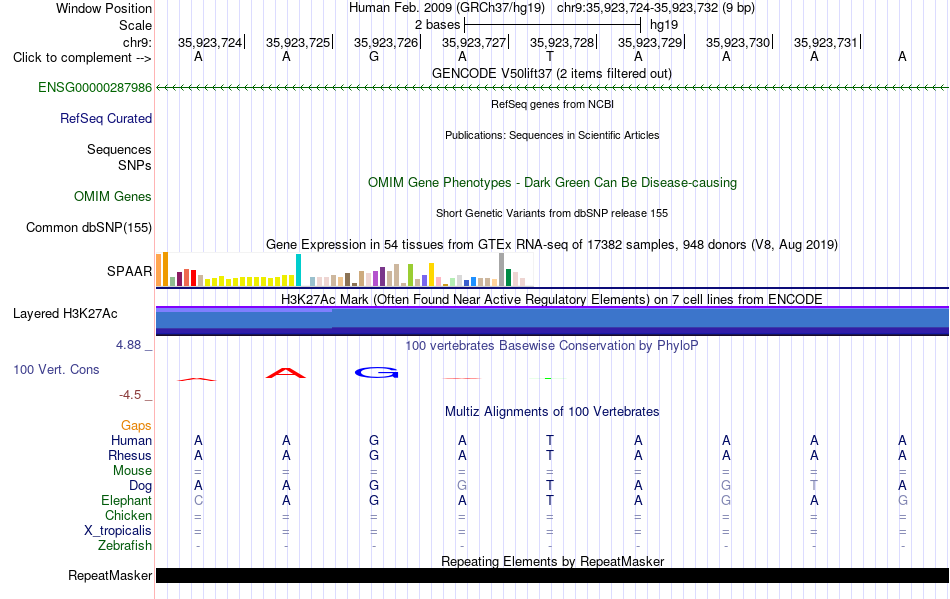Click the black RepeatMasker bar
Viewport: 950px width, 599px height.
click(552, 575)
